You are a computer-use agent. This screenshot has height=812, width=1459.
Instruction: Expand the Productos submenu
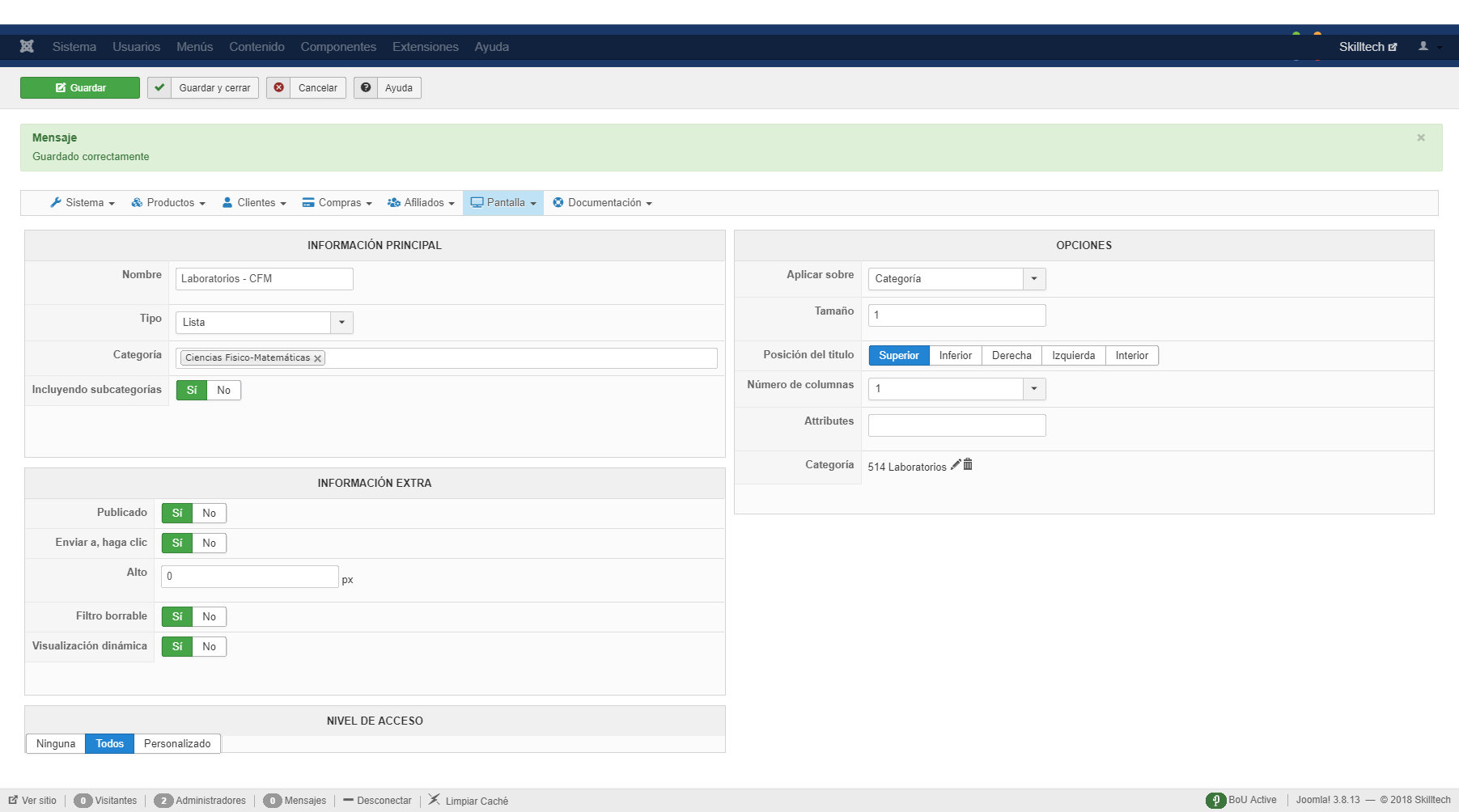coord(168,202)
